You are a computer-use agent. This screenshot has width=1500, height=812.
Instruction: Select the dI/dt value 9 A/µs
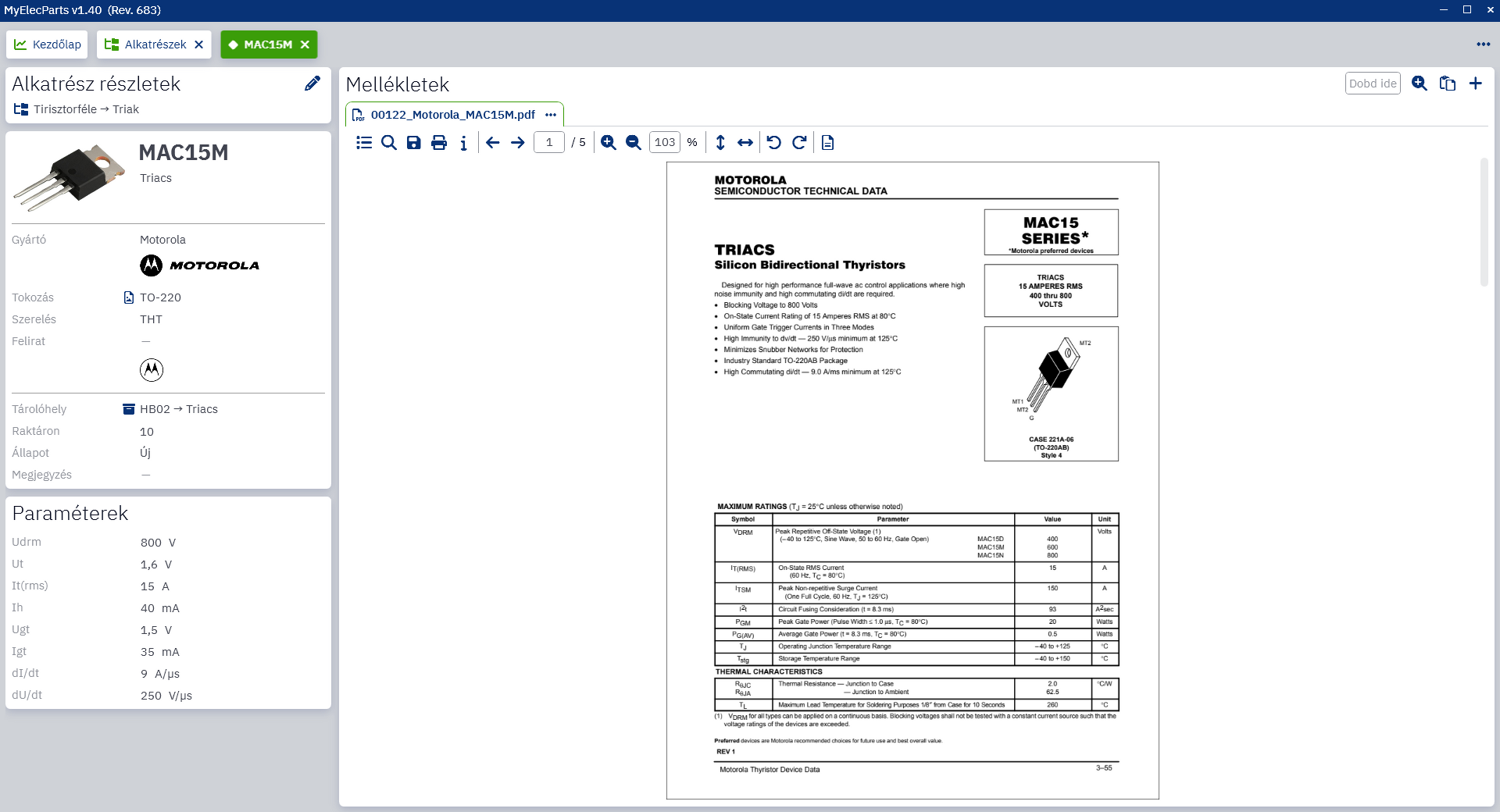[x=160, y=674]
